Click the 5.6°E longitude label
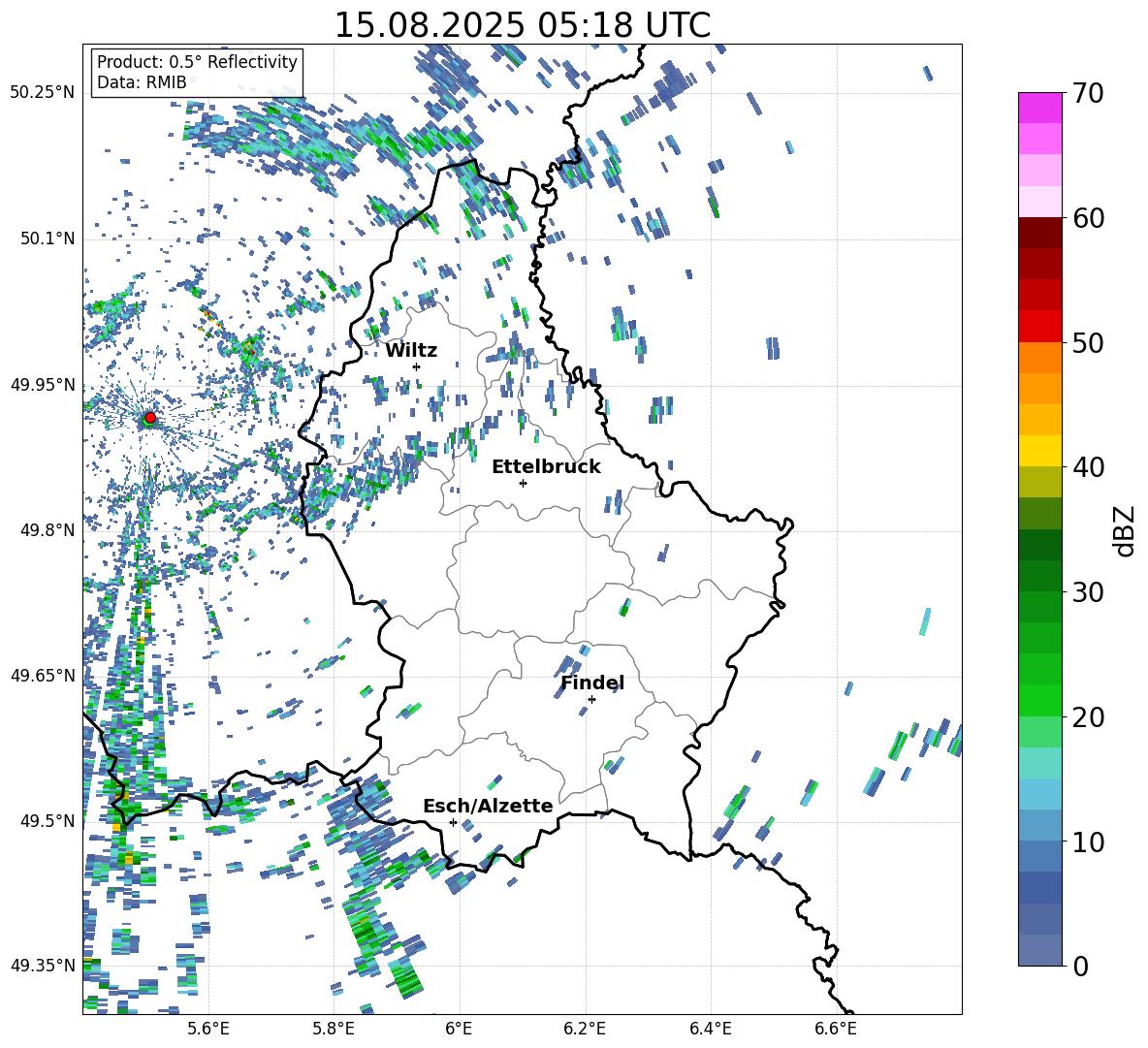 [207, 1030]
